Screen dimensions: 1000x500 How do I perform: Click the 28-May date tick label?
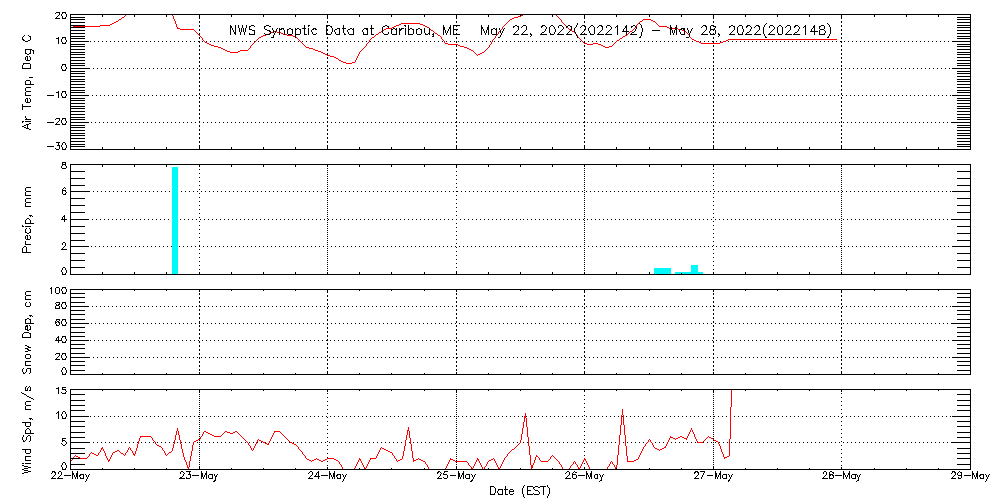coord(841,477)
